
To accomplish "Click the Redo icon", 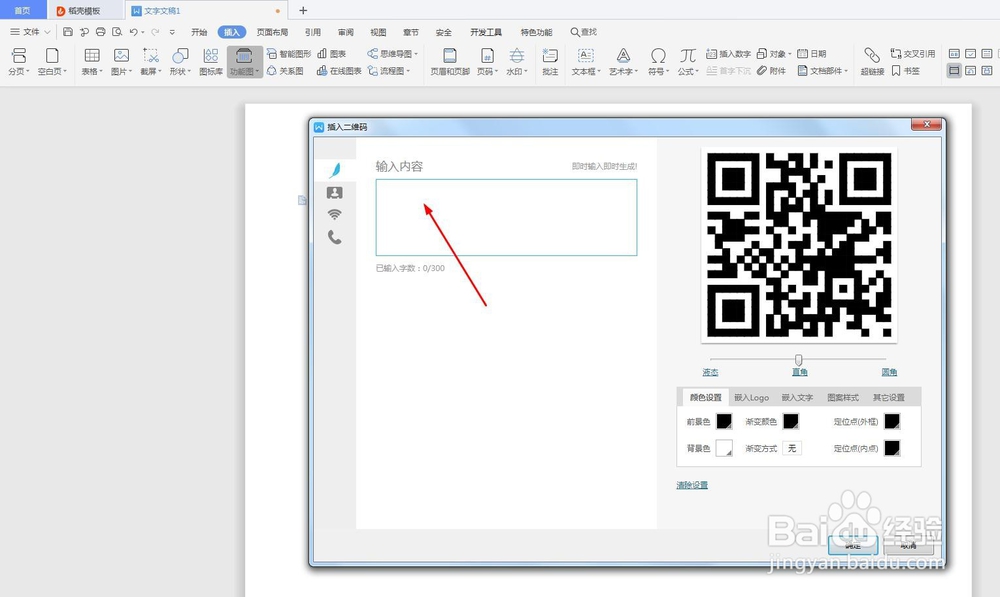I will [155, 32].
